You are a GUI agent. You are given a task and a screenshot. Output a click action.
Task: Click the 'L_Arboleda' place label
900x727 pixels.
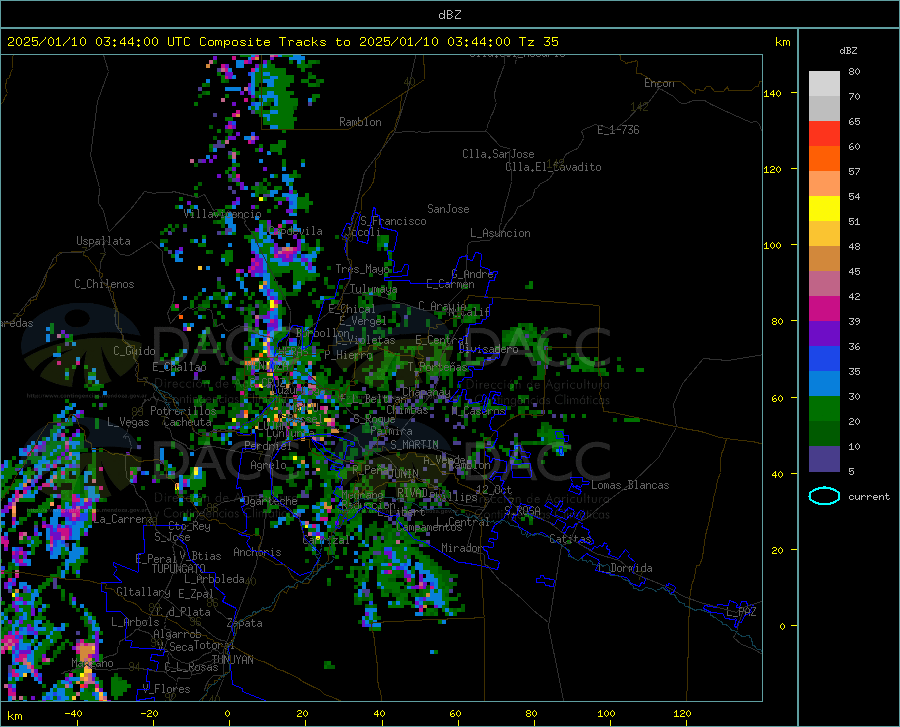pyautogui.click(x=215, y=579)
